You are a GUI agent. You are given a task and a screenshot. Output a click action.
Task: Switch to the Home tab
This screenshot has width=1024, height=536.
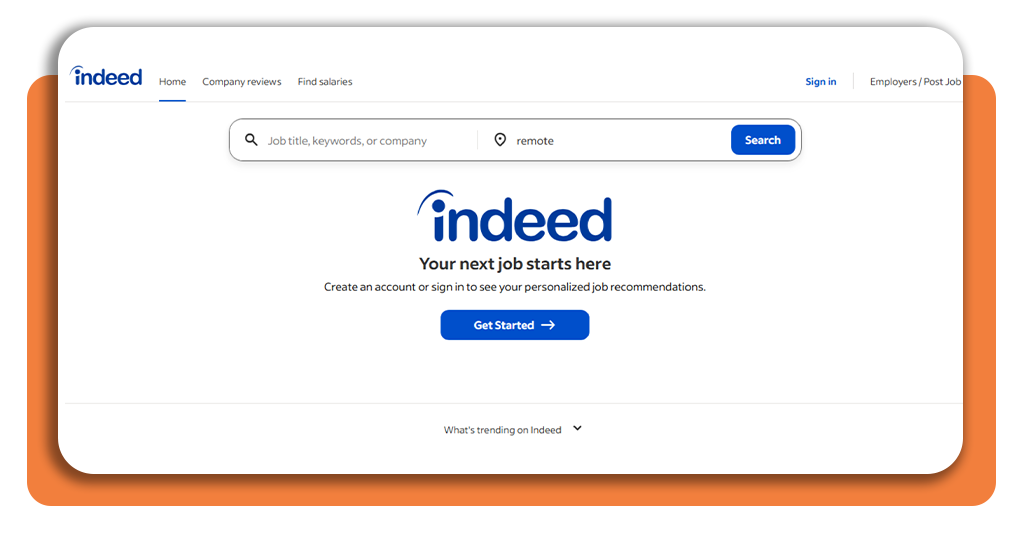click(x=172, y=82)
